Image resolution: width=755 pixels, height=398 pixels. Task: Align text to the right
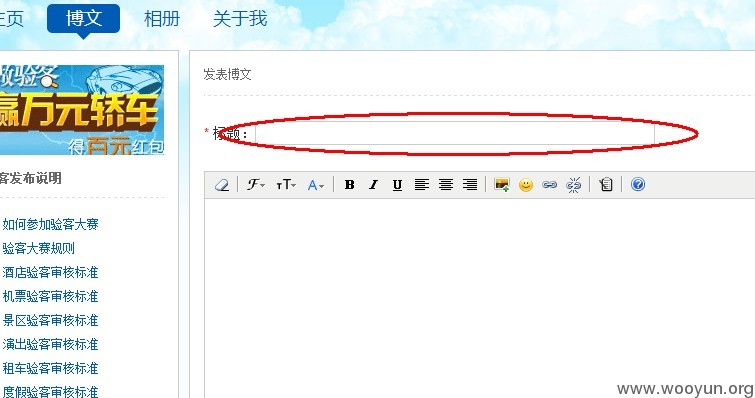[x=470, y=185]
